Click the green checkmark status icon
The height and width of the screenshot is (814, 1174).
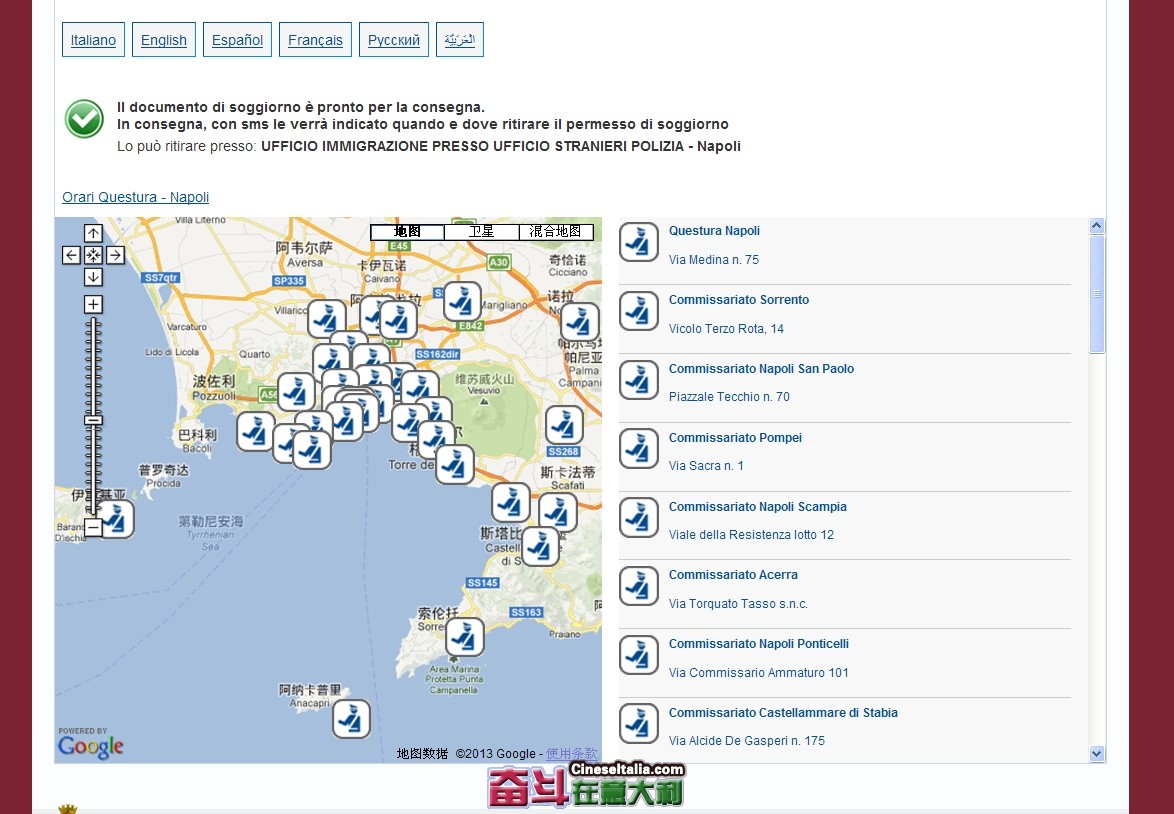coord(84,119)
